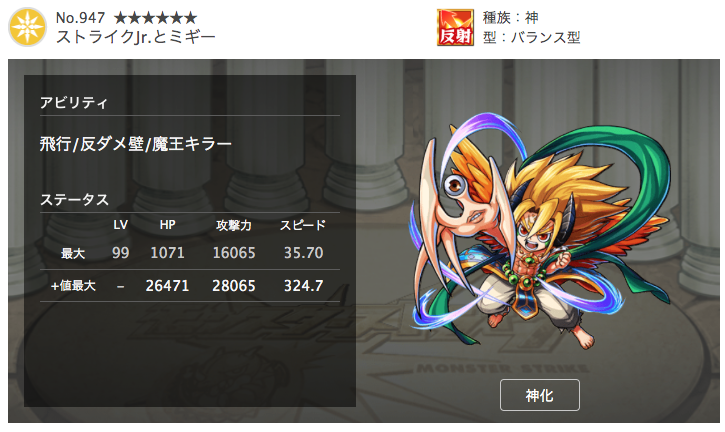Click the 攻撃力 column header

[x=233, y=225]
